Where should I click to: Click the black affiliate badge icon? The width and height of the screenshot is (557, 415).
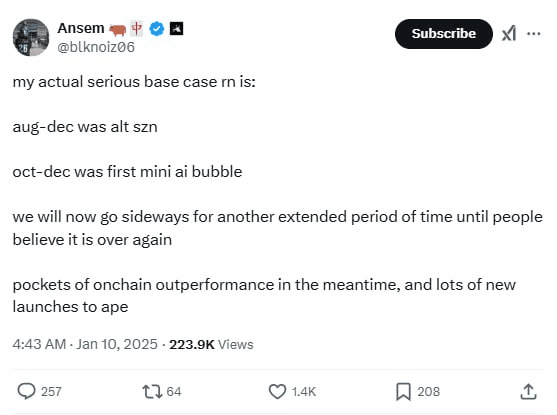[176, 28]
